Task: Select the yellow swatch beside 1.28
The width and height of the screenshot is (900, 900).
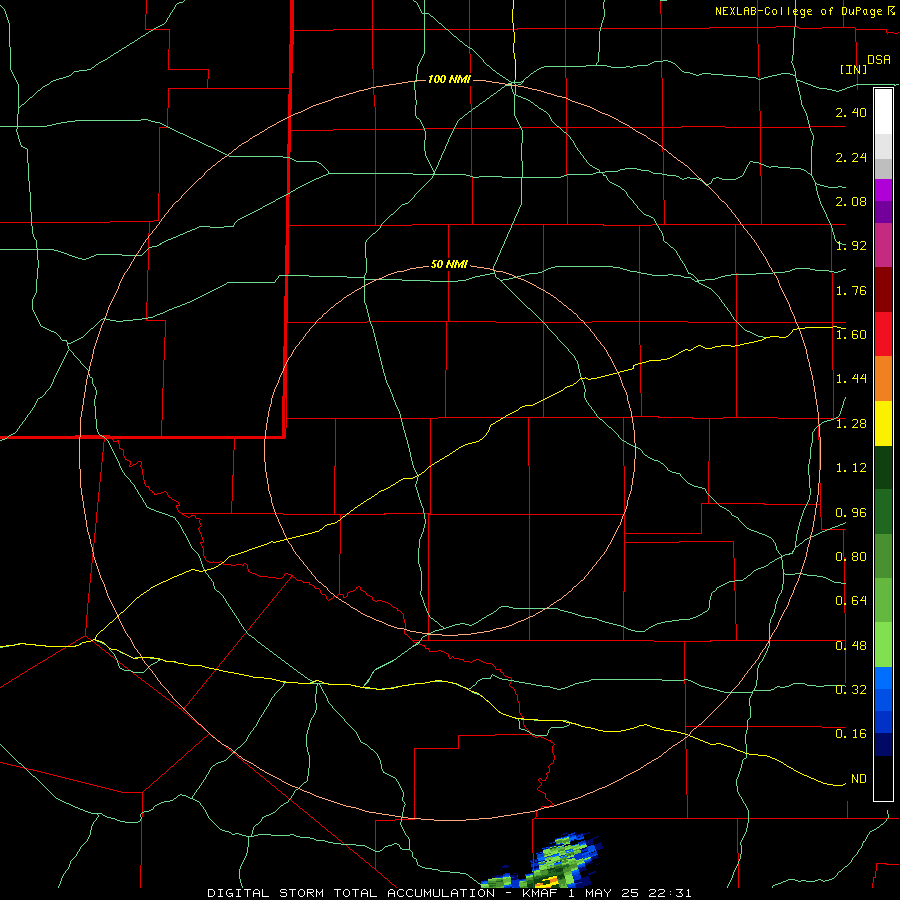Action: pos(883,423)
